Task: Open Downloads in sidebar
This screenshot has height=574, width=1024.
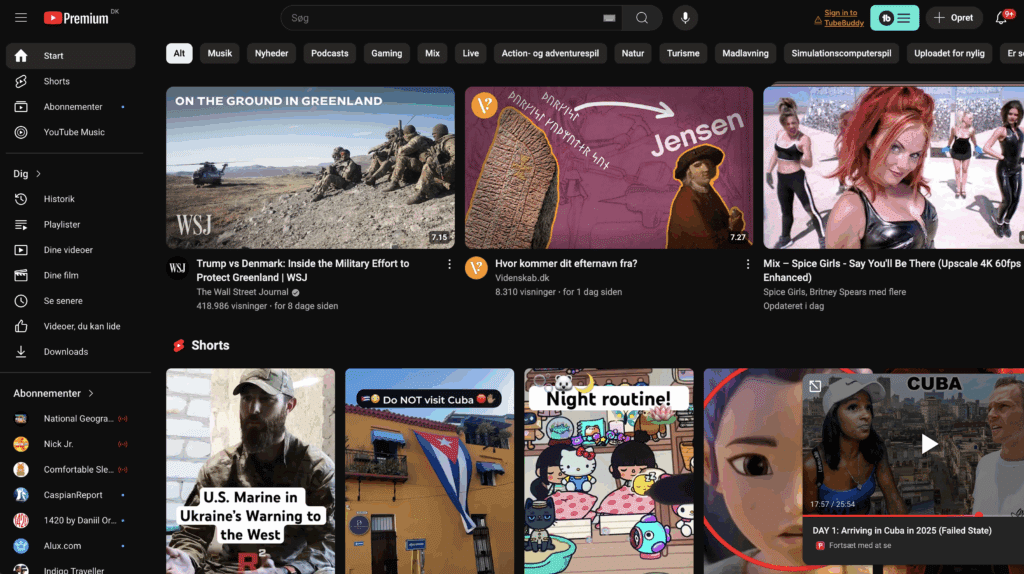Action: tap(71, 352)
